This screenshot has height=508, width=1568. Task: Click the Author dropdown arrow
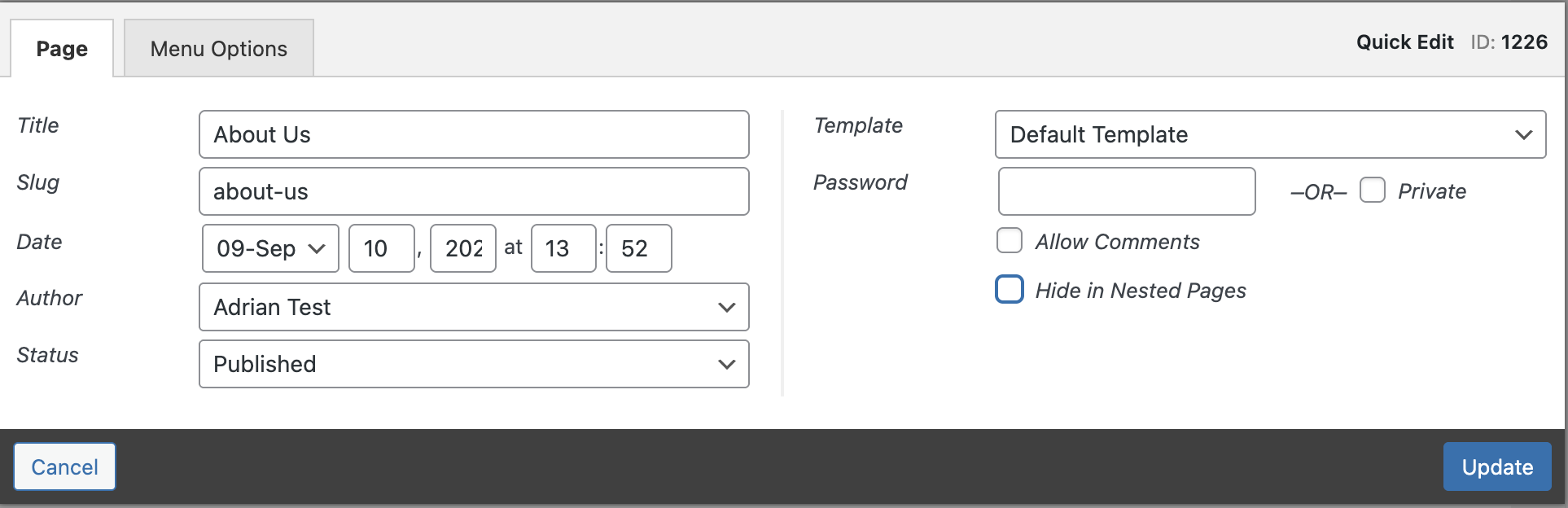tap(727, 307)
